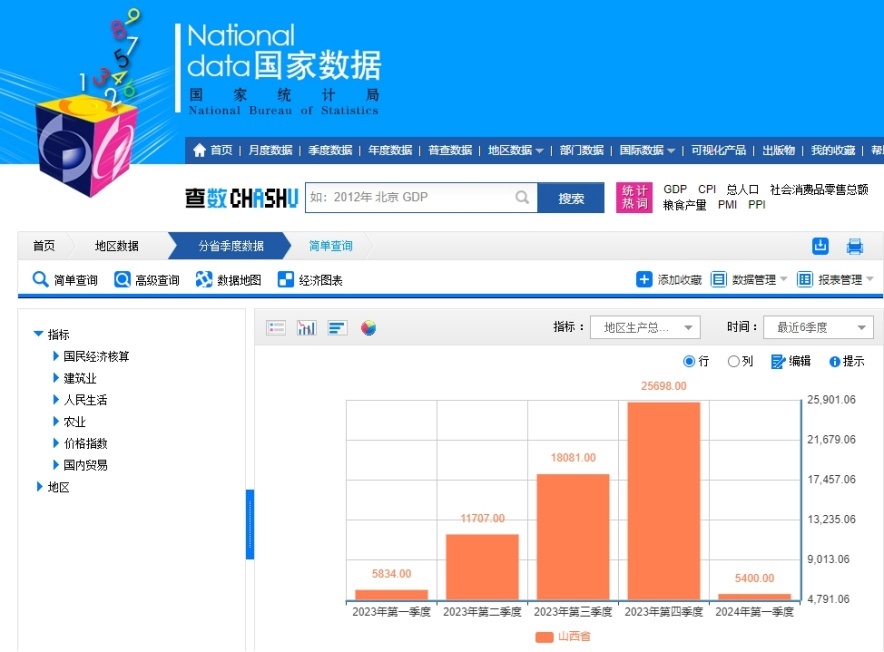This screenshot has height=652, width=884.
Task: Open the 季度数据 menu item
Action: point(330,150)
